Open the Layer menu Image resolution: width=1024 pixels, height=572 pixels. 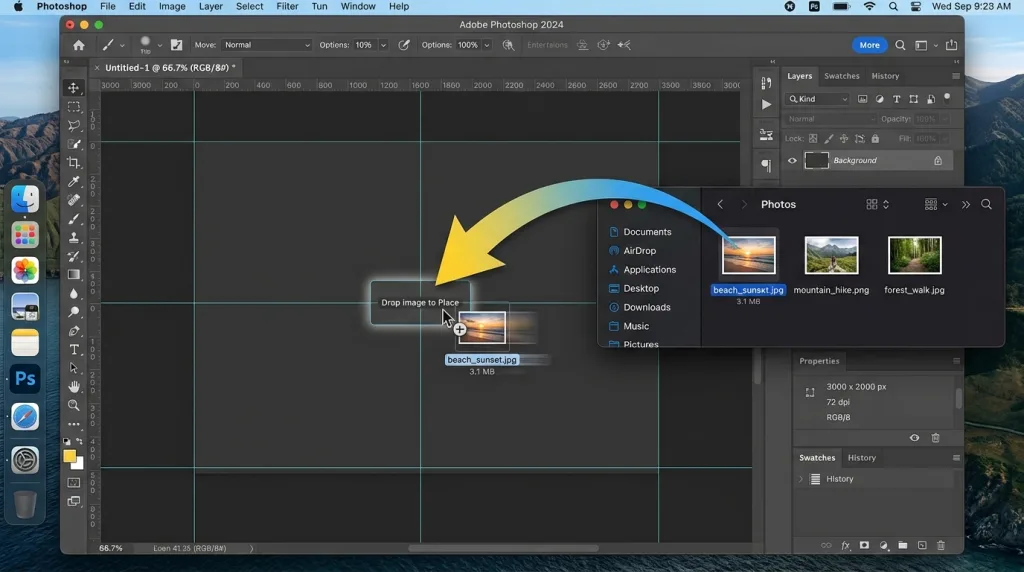point(210,7)
